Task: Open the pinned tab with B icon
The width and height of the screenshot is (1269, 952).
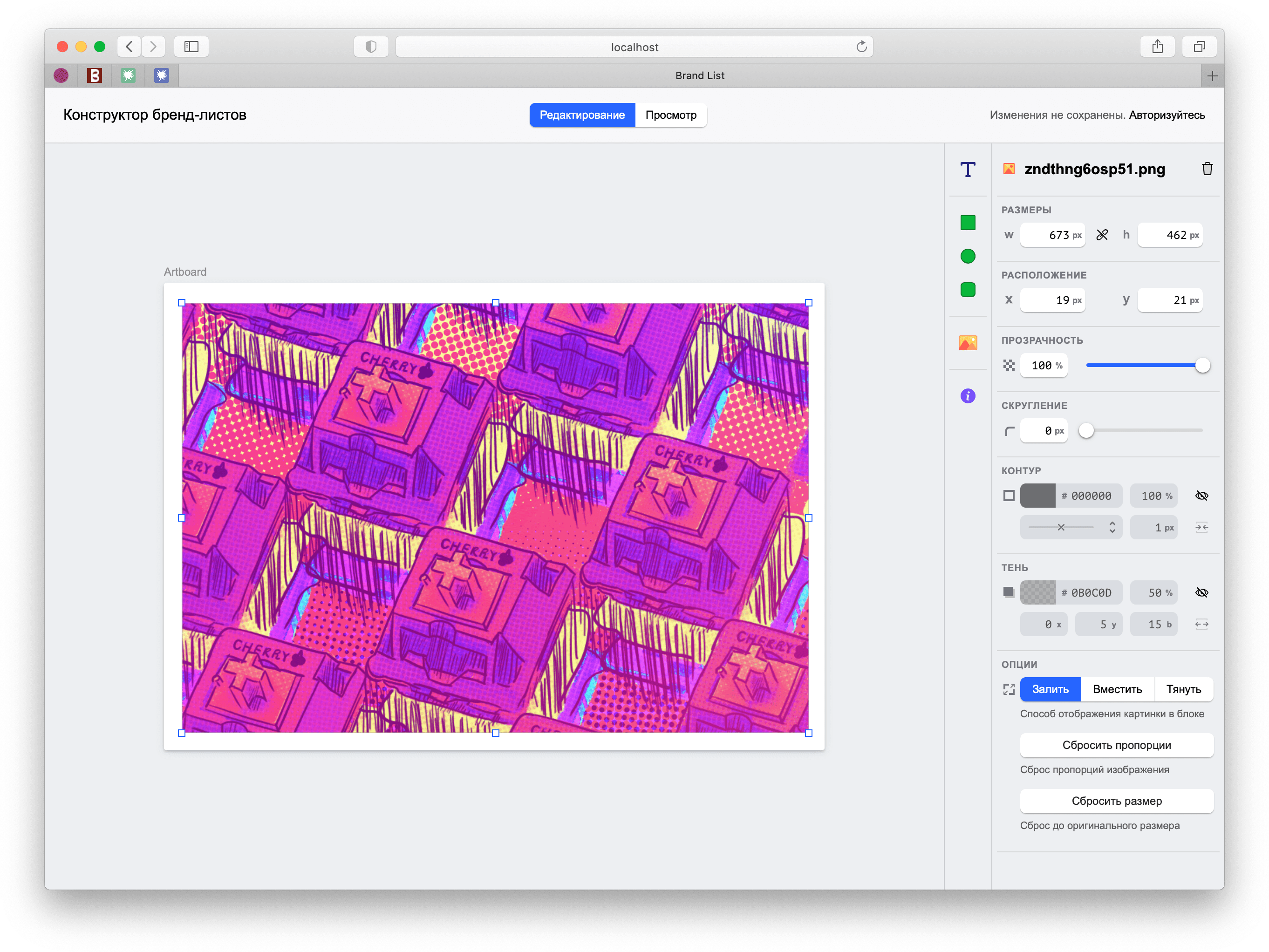Action: tap(95, 76)
